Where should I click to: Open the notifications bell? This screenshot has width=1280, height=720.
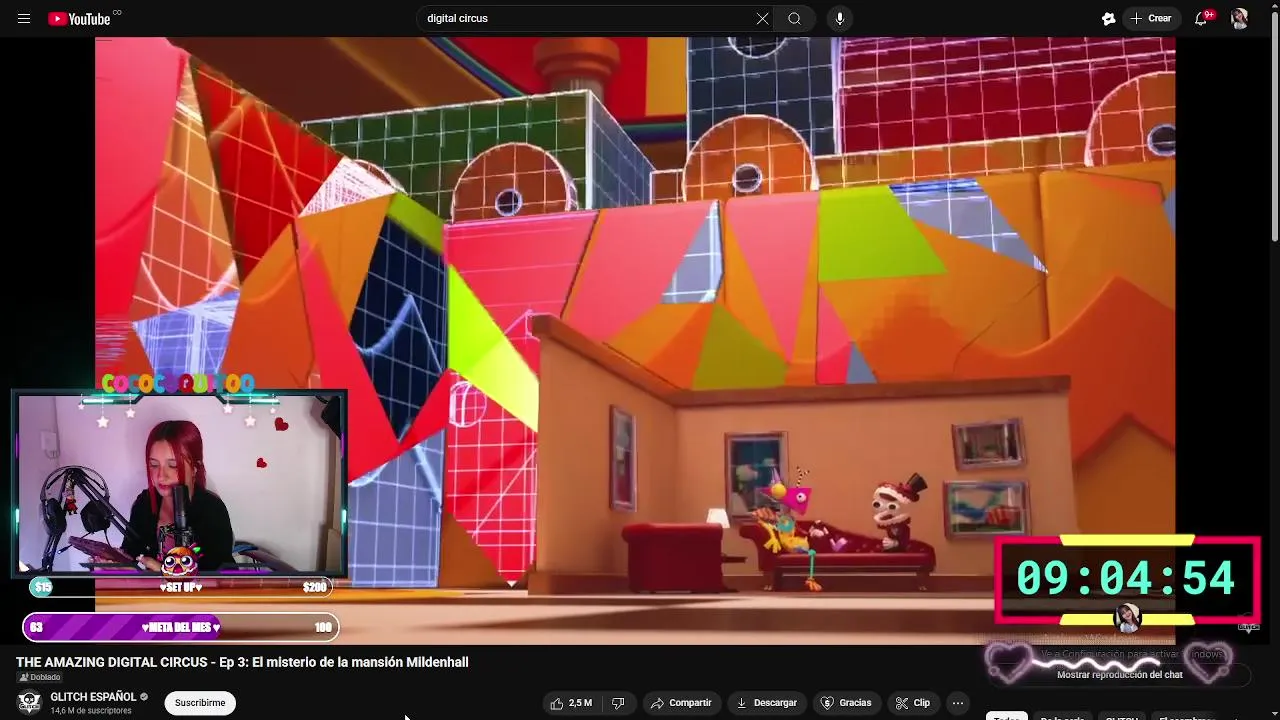1201,19
